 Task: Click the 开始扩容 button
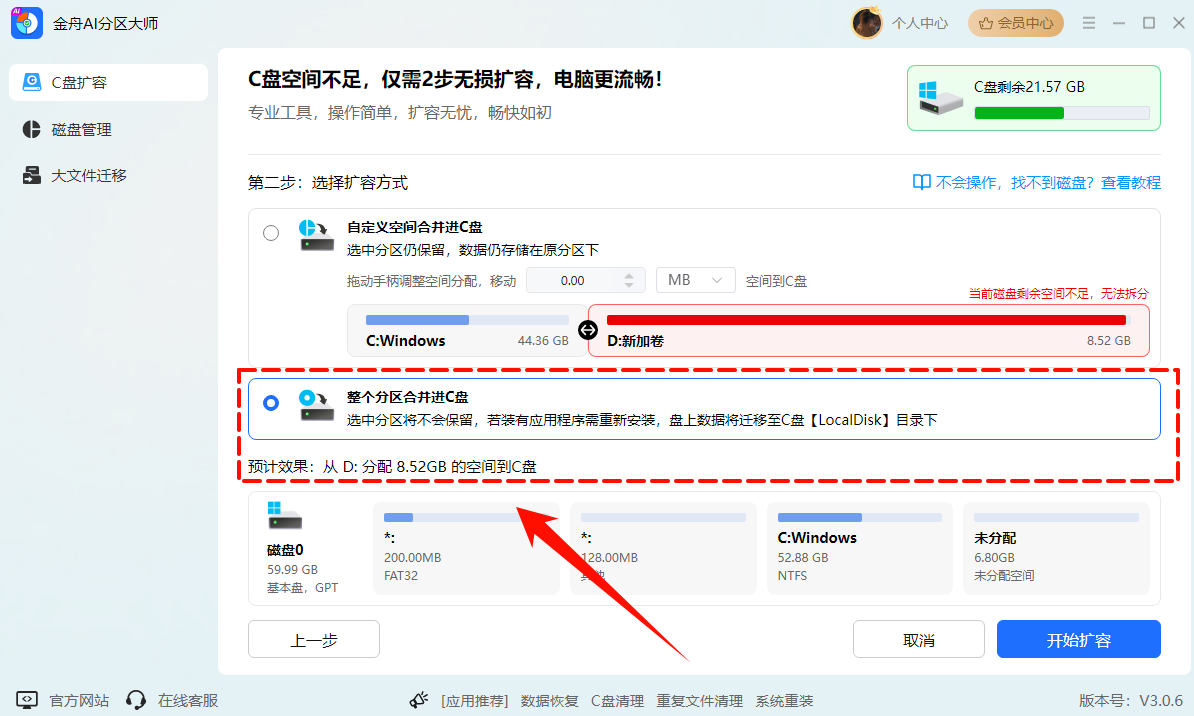1078,639
